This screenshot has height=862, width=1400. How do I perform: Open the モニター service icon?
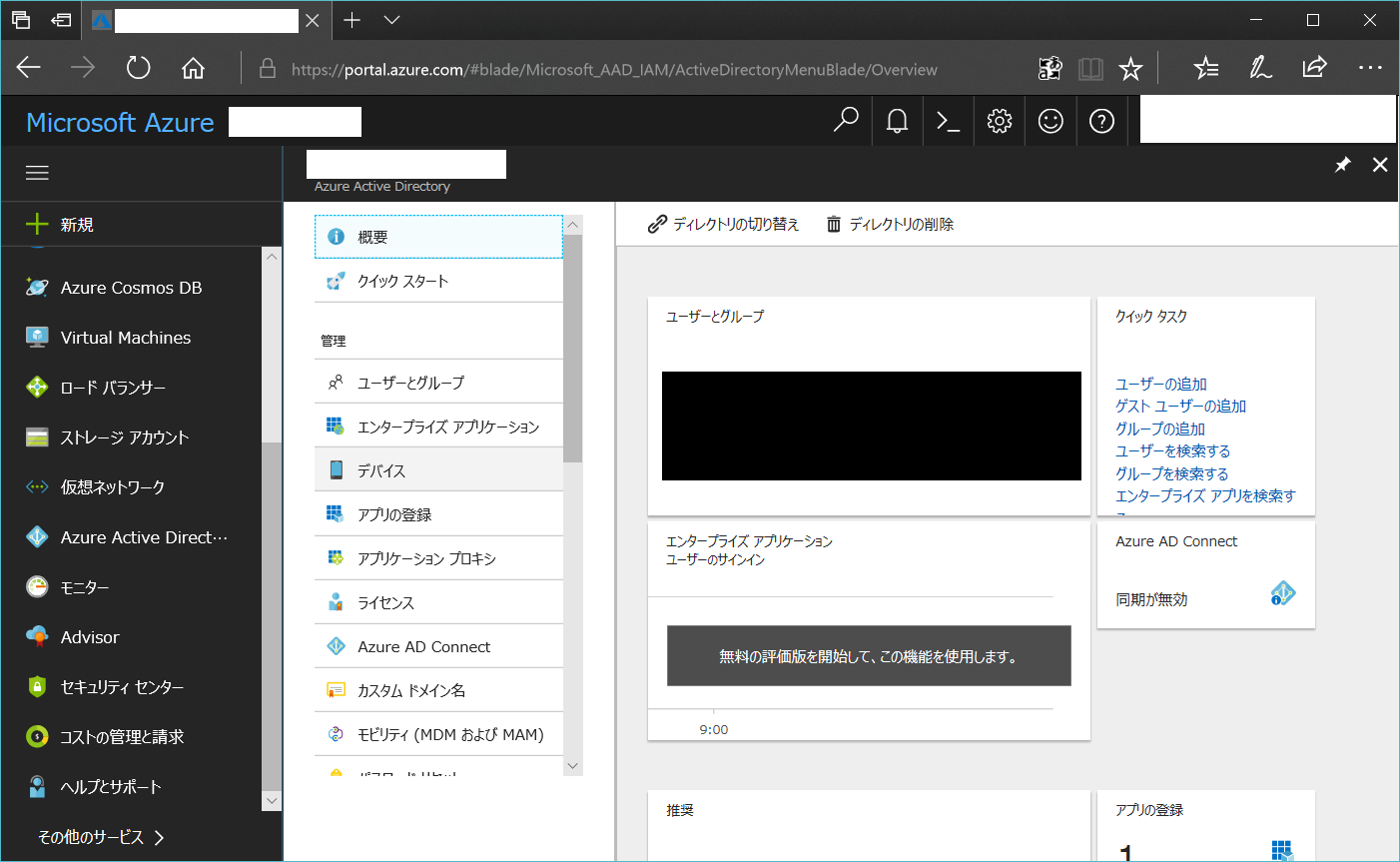pos(37,587)
